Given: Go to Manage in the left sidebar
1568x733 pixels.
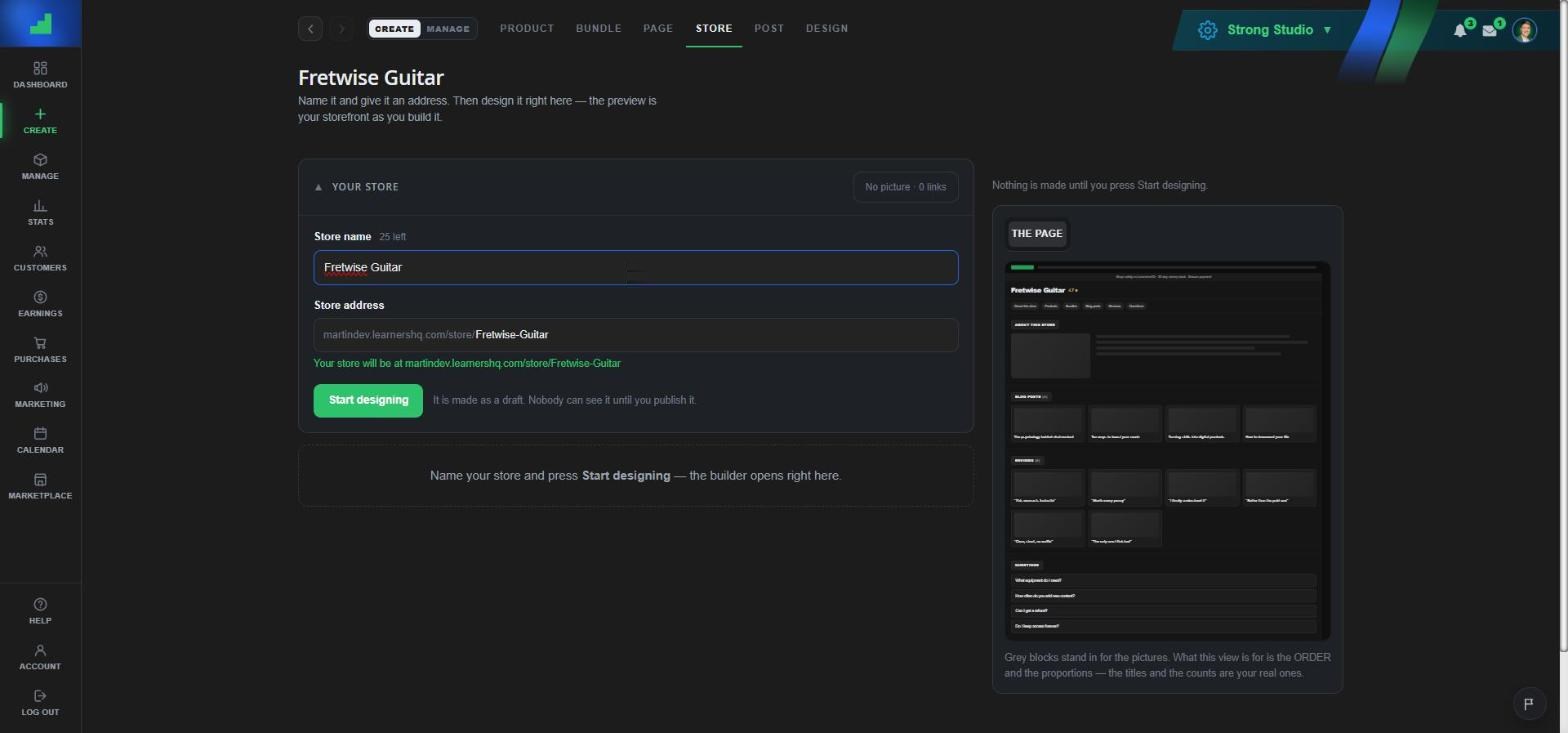Looking at the screenshot, I should pos(40,167).
